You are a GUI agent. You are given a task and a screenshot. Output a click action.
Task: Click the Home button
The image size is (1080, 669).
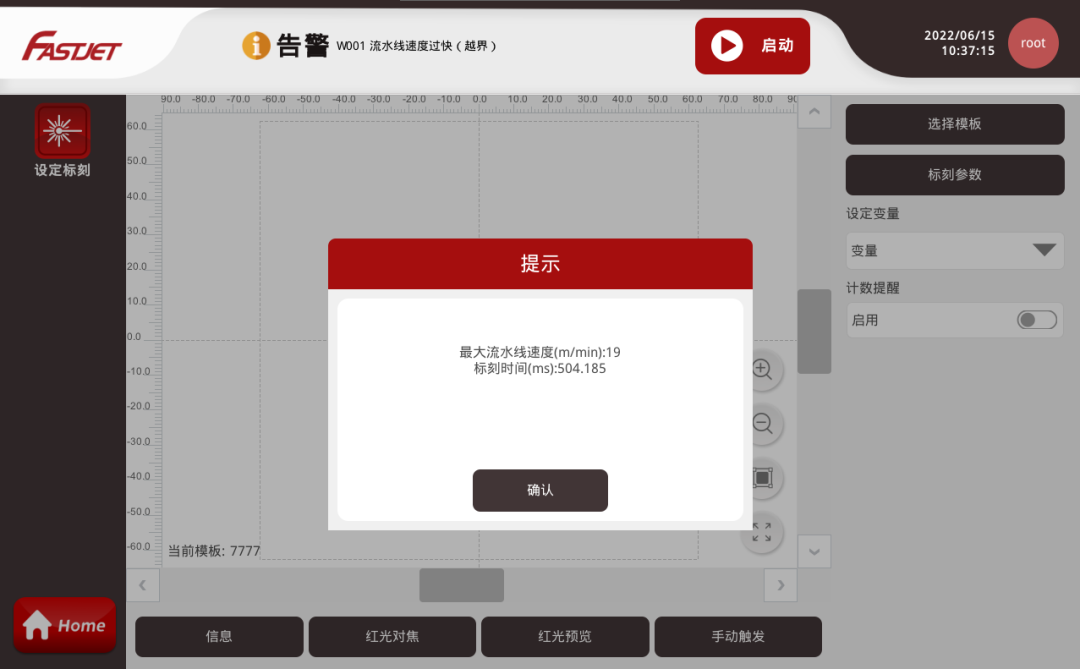point(64,626)
